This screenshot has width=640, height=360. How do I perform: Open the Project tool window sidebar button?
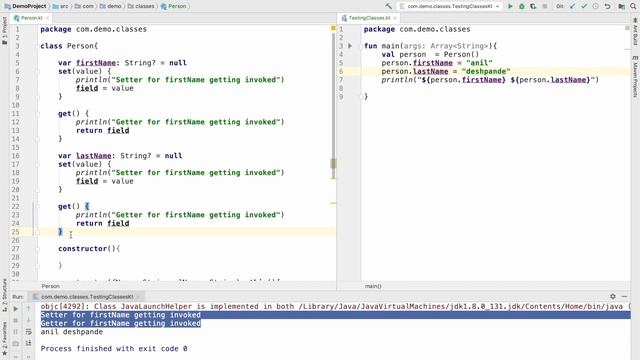[4, 31]
